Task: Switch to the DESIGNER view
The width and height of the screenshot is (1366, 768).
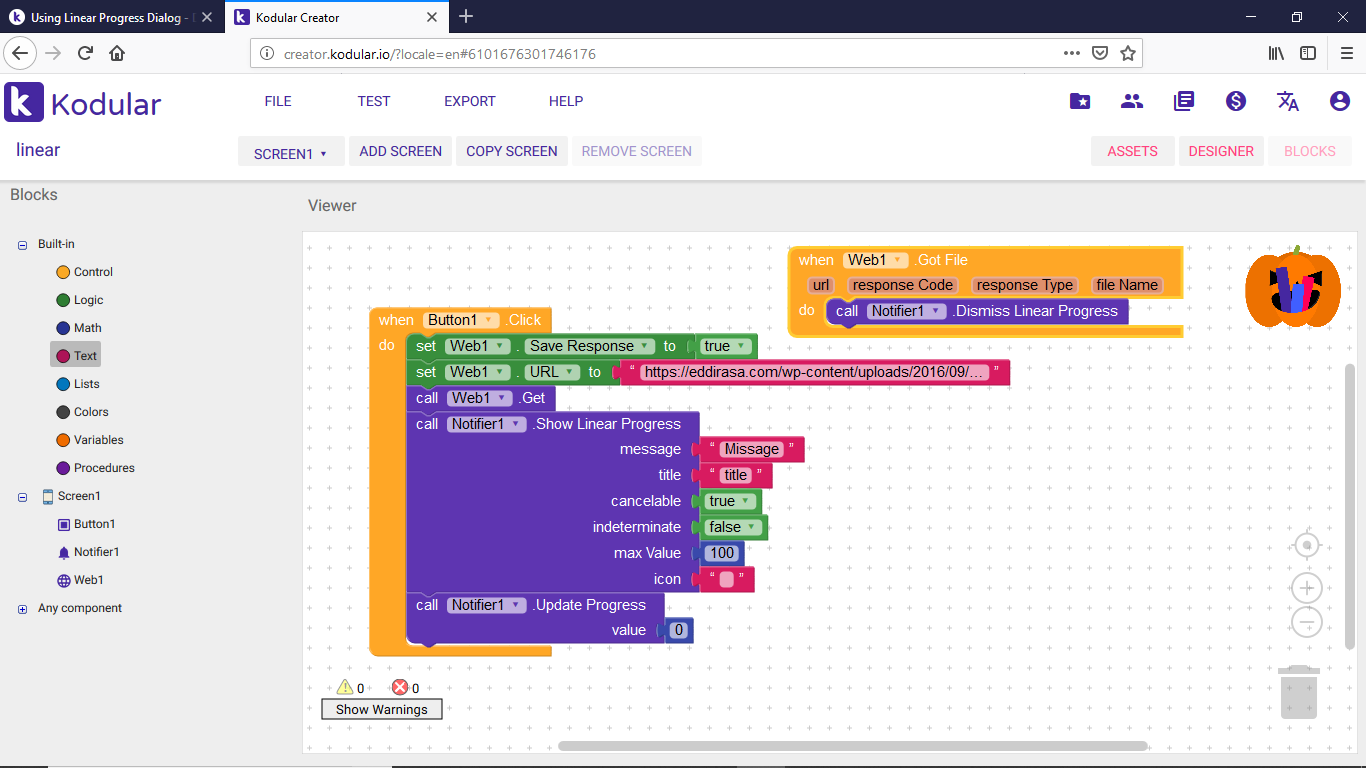Action: [1221, 151]
